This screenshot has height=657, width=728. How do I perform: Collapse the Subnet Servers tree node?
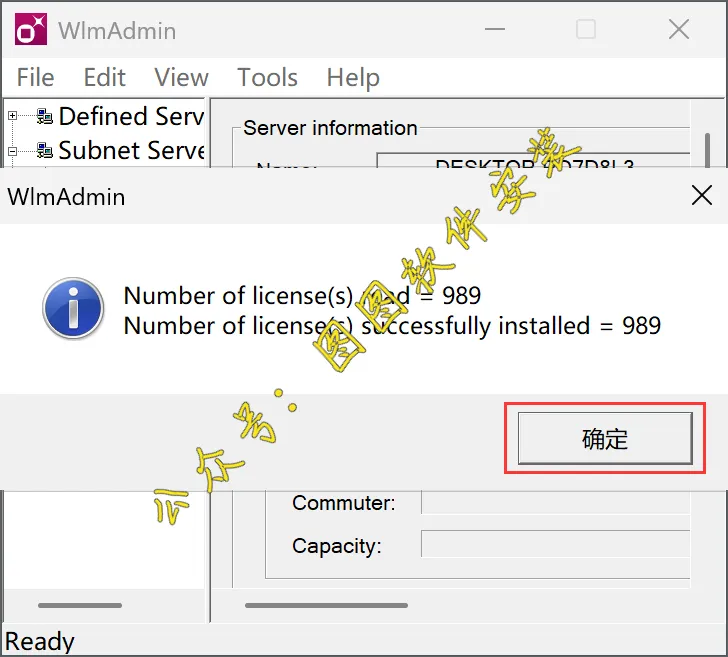click(13, 150)
